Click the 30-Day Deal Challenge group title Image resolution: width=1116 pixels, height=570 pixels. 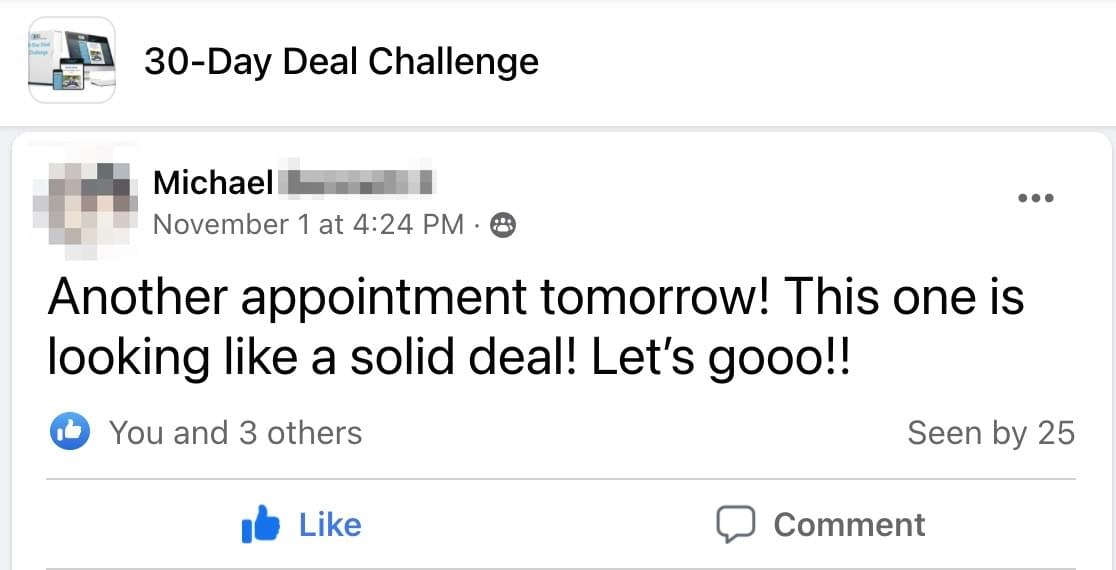coord(341,62)
